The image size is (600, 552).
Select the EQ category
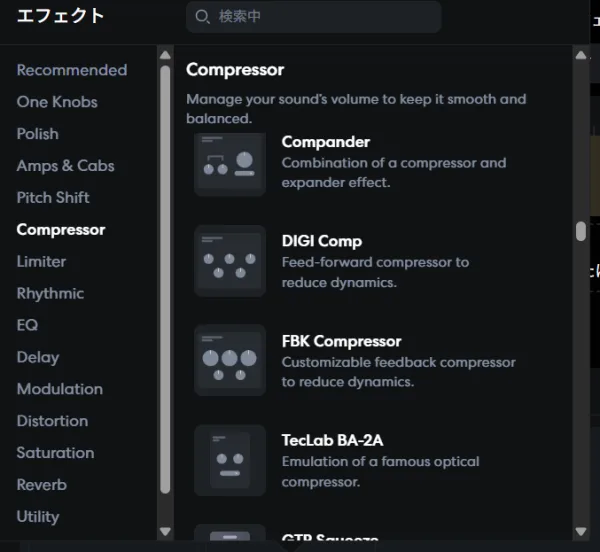[26, 325]
